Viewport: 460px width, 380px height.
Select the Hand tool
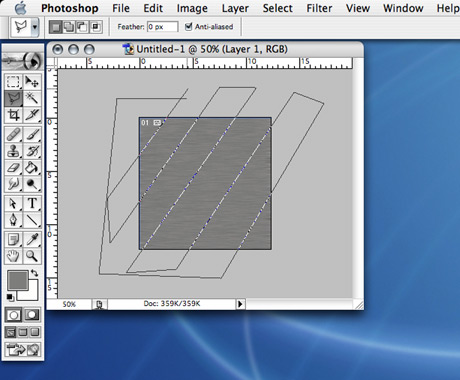tap(14, 256)
